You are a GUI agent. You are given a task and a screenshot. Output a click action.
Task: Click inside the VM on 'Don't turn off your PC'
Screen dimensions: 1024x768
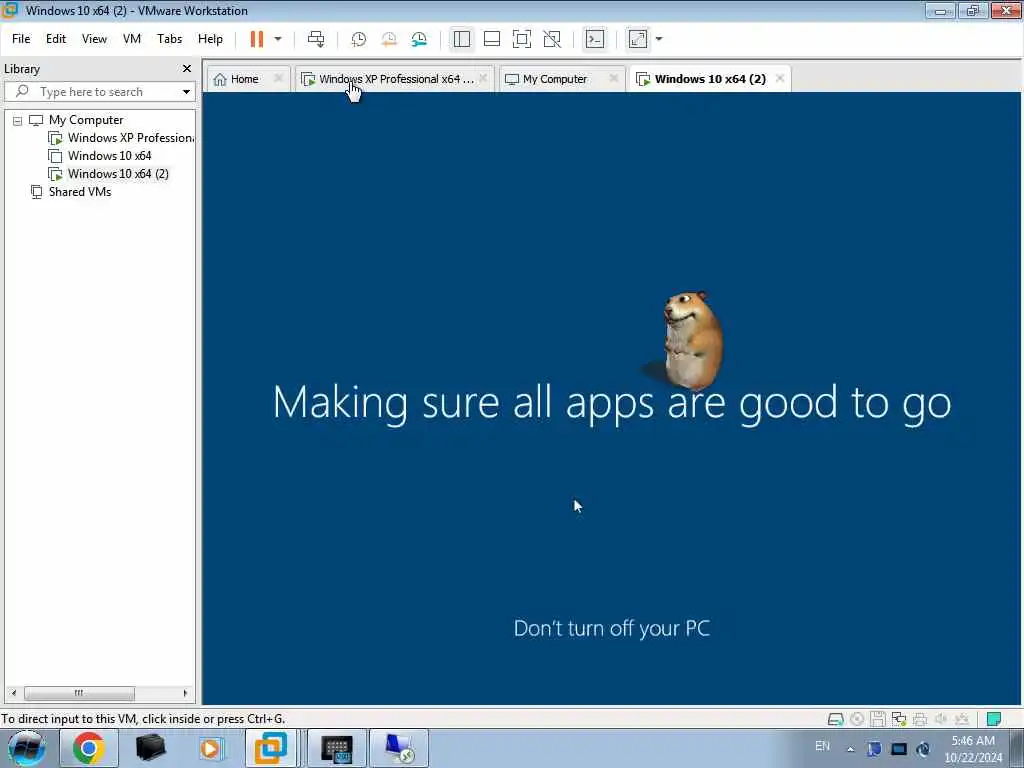point(611,628)
